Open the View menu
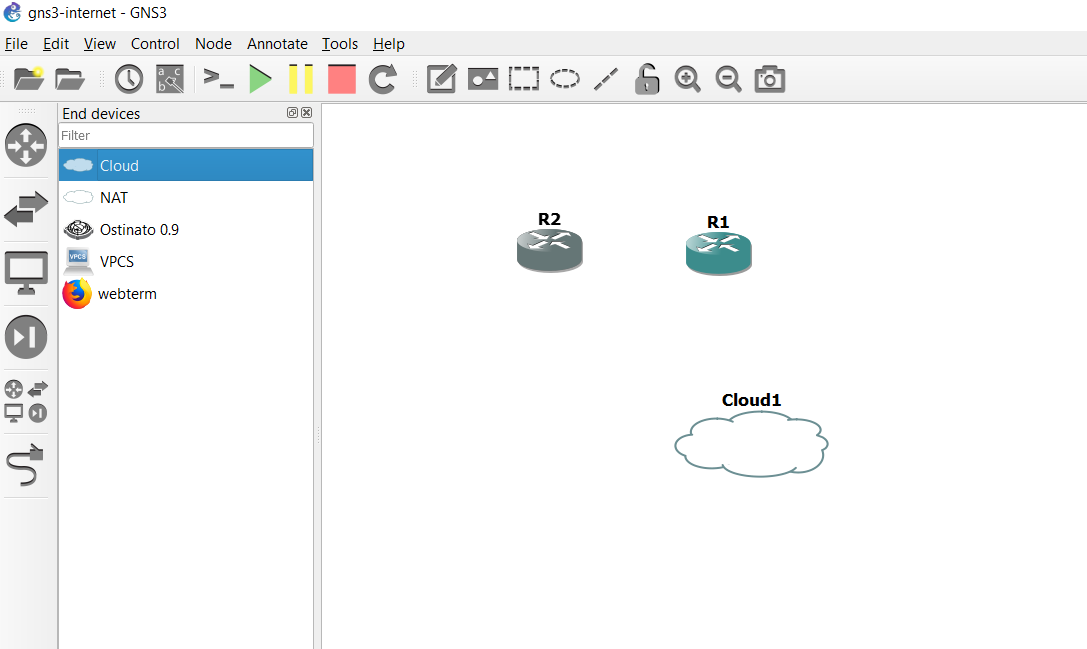The width and height of the screenshot is (1087, 649). click(x=100, y=44)
